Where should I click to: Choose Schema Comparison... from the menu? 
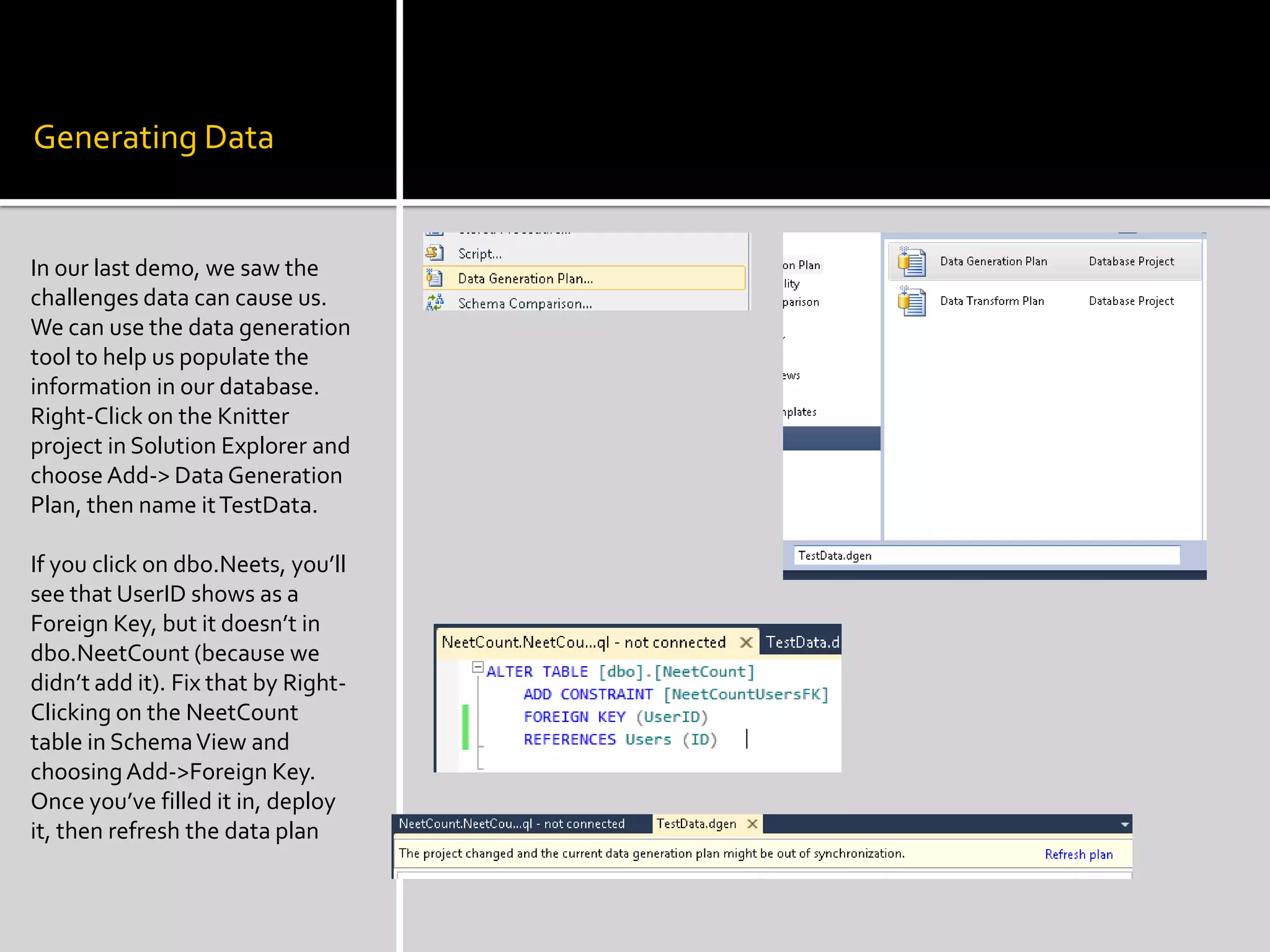tap(585, 303)
